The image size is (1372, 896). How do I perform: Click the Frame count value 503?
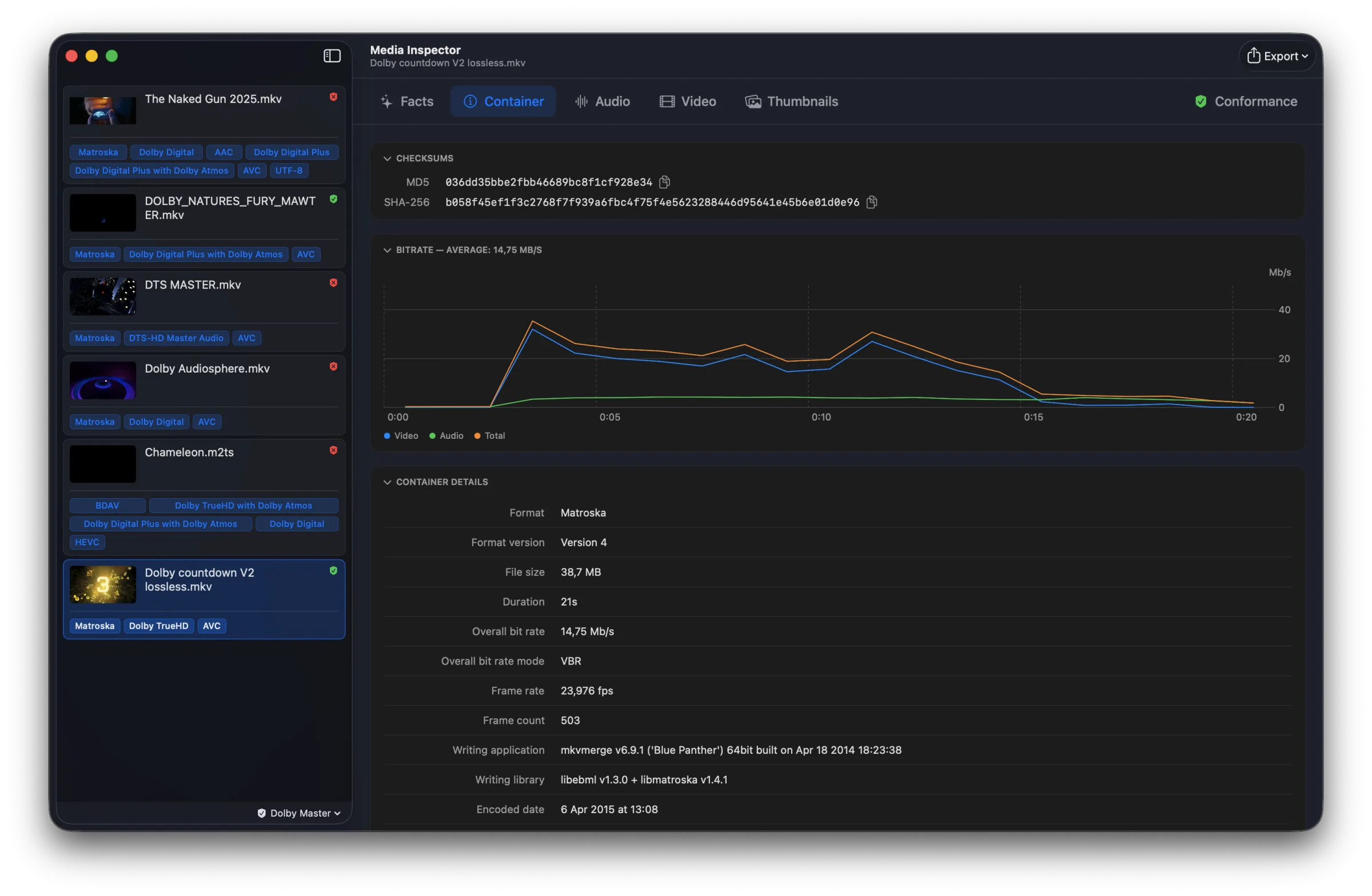[x=571, y=721]
